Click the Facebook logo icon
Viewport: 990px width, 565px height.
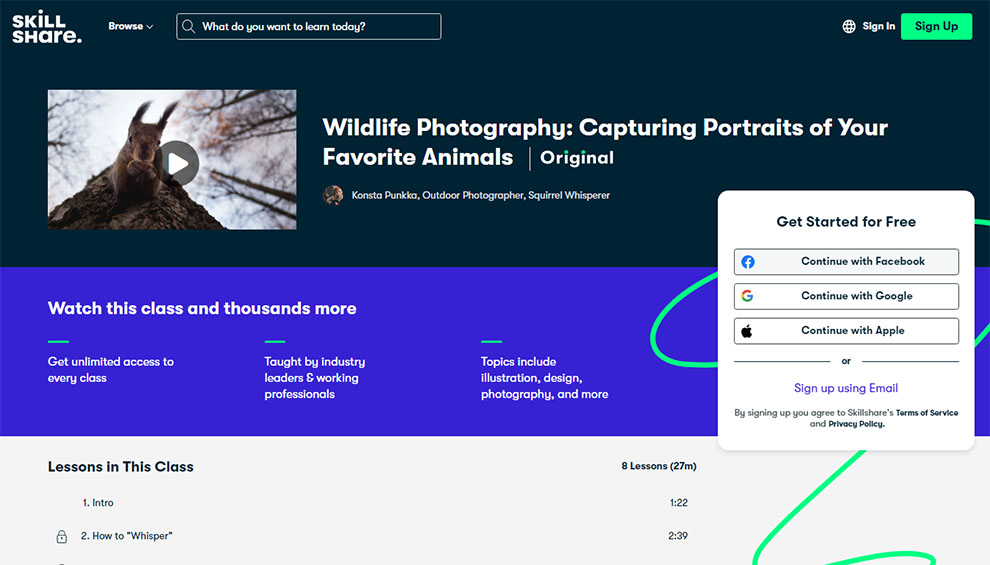(748, 261)
